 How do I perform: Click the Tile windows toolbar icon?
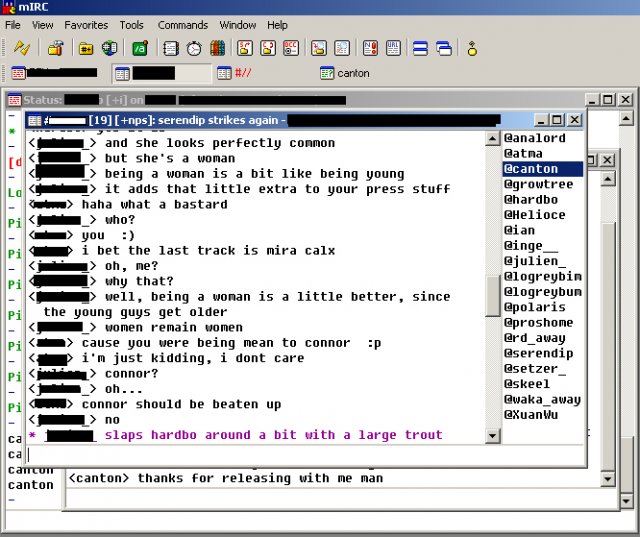420,48
